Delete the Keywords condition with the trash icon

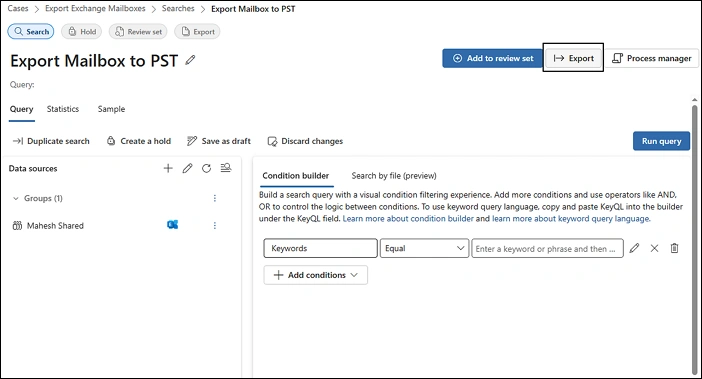[x=674, y=248]
